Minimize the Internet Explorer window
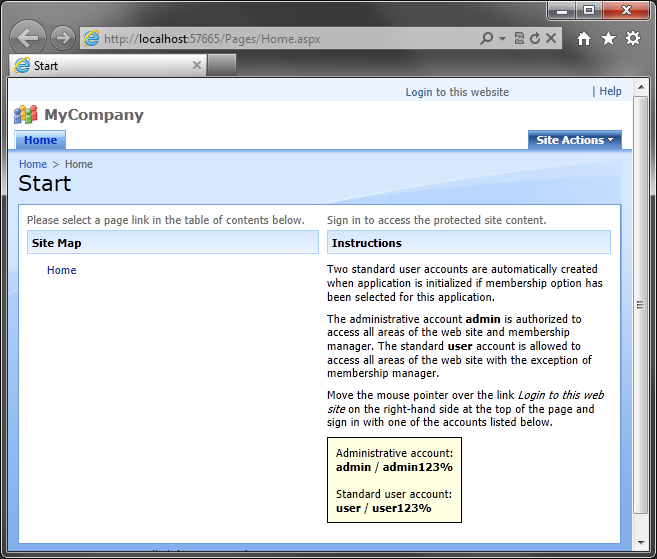657x559 pixels. [x=562, y=11]
